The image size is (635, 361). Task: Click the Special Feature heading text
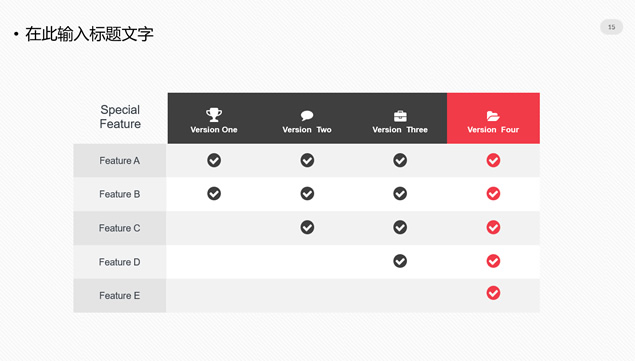tap(120, 117)
